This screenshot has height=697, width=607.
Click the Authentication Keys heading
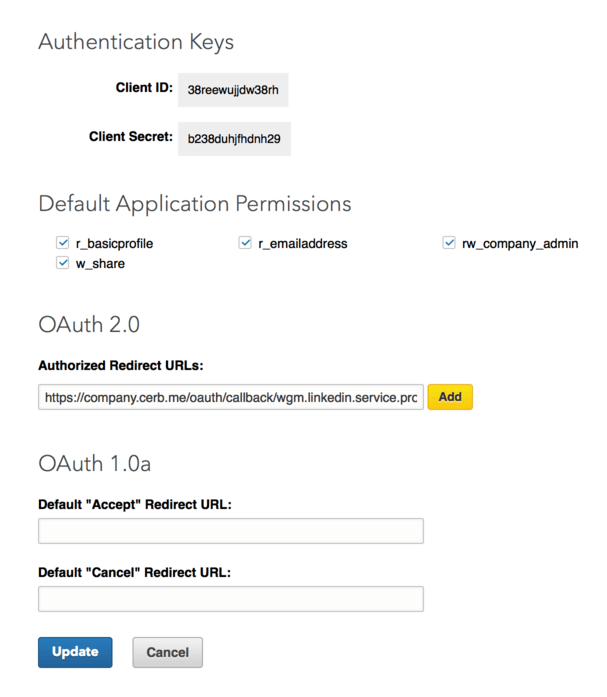[136, 43]
